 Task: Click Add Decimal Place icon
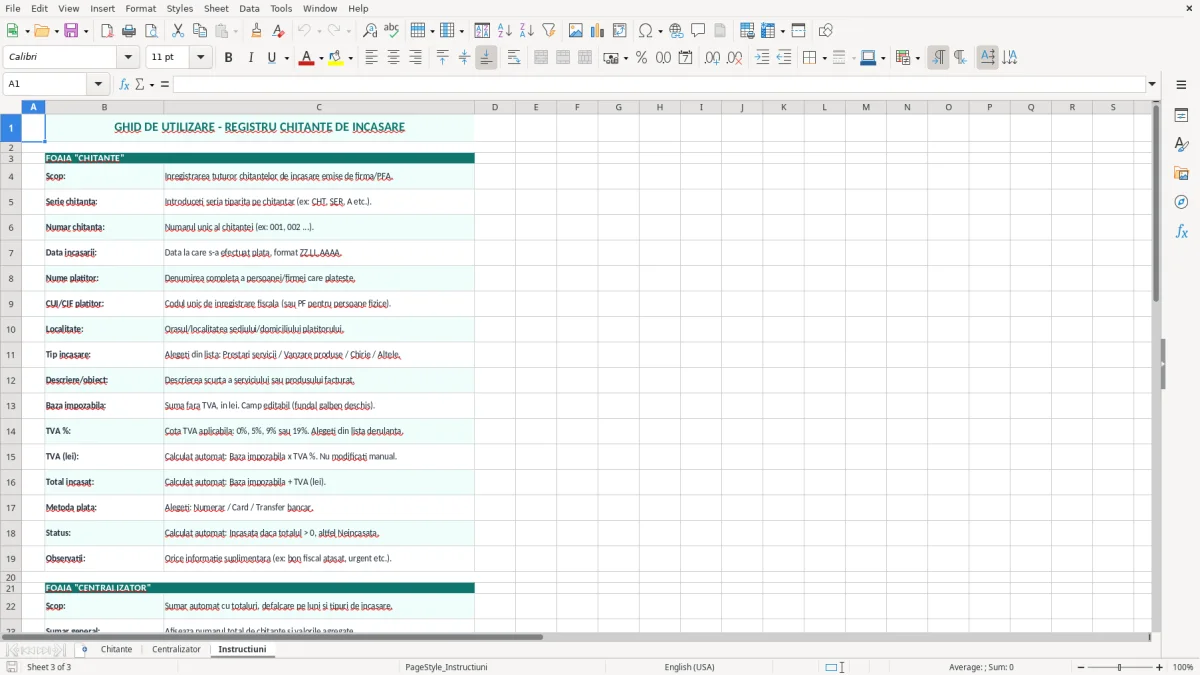pos(712,58)
